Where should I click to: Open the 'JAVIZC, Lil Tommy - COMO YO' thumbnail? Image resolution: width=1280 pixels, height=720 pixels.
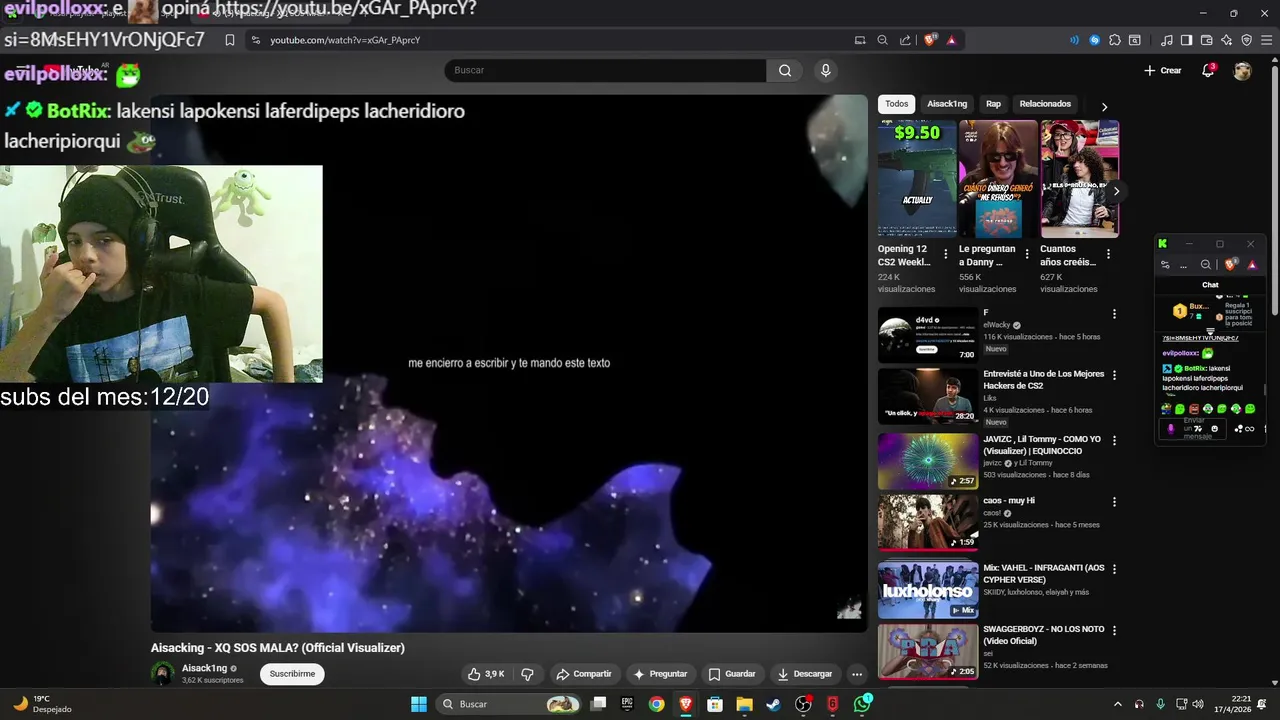pyautogui.click(x=928, y=461)
